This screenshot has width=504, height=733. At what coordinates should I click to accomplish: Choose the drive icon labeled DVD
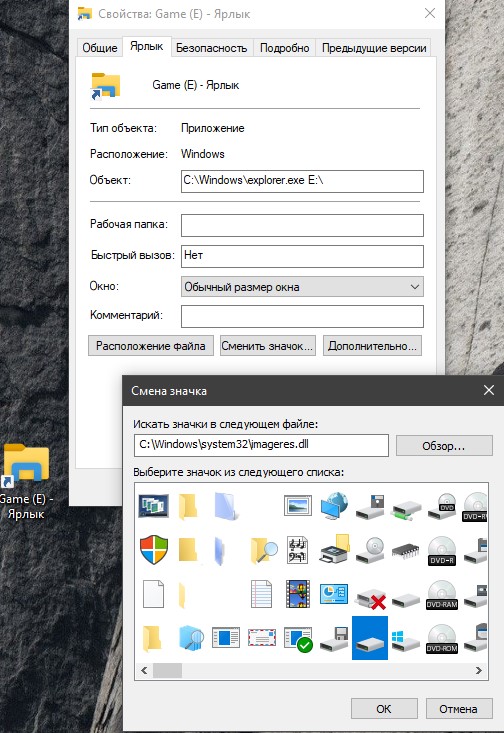(442, 506)
